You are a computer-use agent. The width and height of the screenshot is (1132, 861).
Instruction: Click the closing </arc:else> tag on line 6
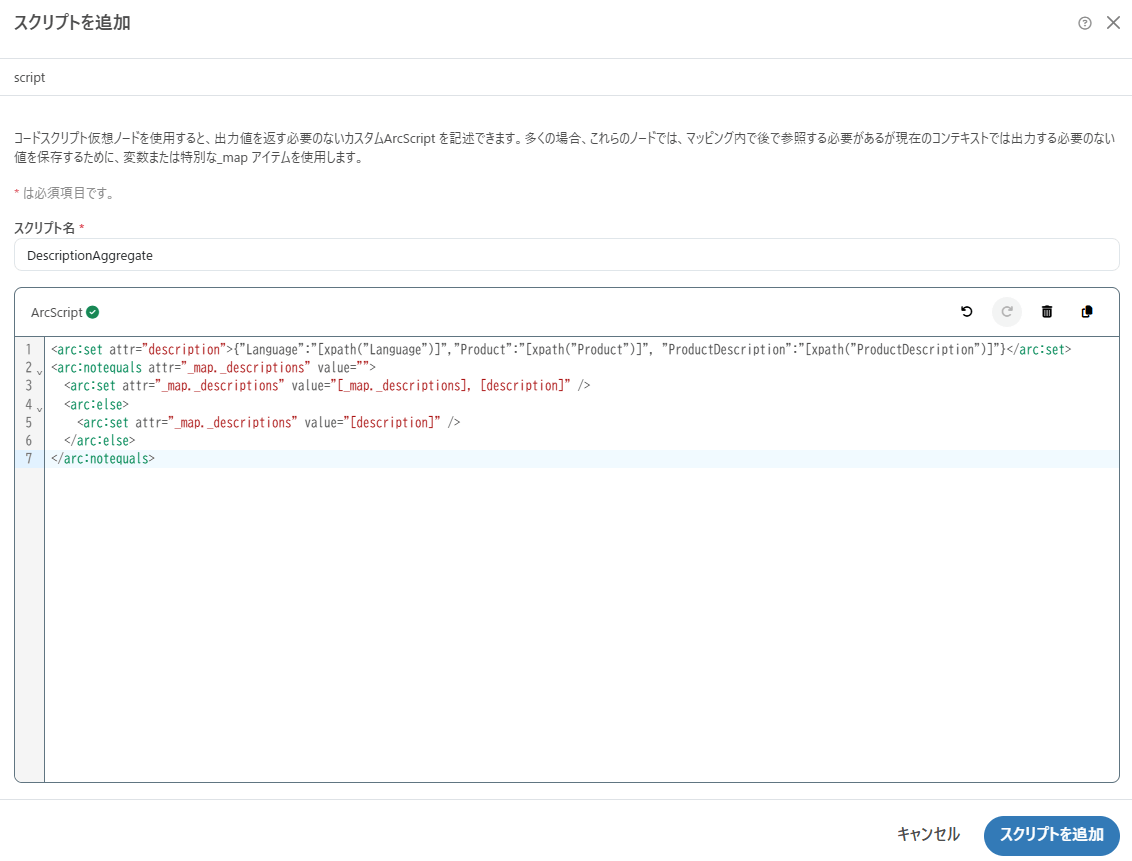(x=100, y=440)
